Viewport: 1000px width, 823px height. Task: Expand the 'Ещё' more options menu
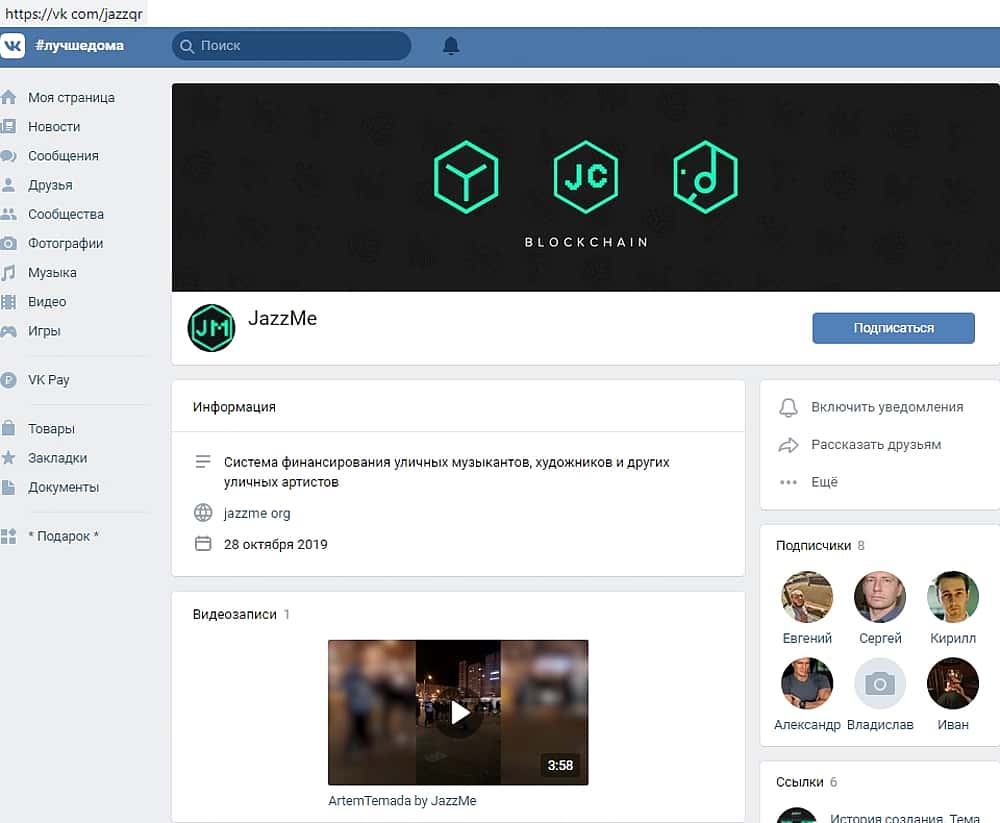(824, 482)
